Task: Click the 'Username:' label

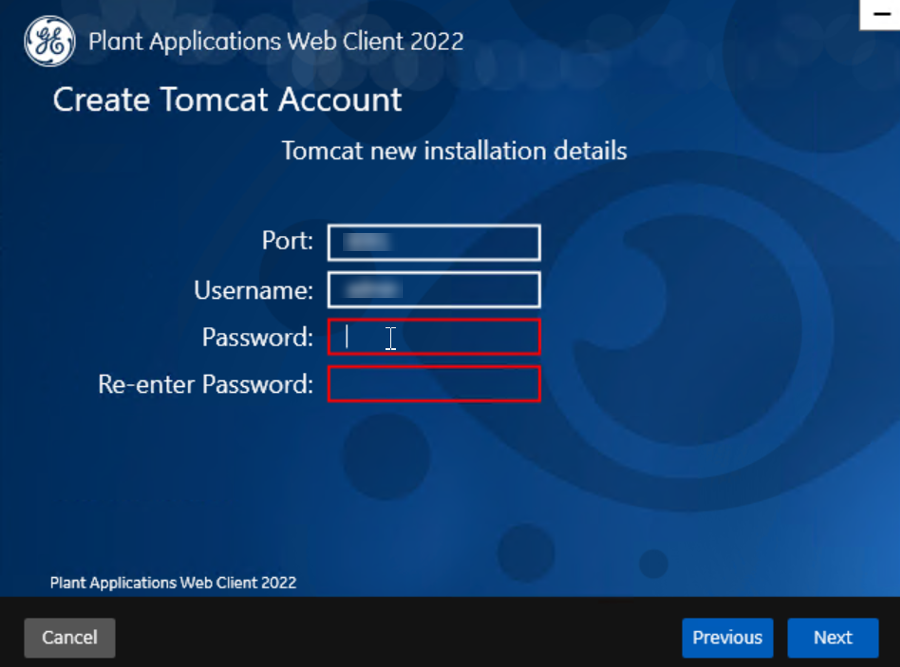Action: click(x=254, y=290)
